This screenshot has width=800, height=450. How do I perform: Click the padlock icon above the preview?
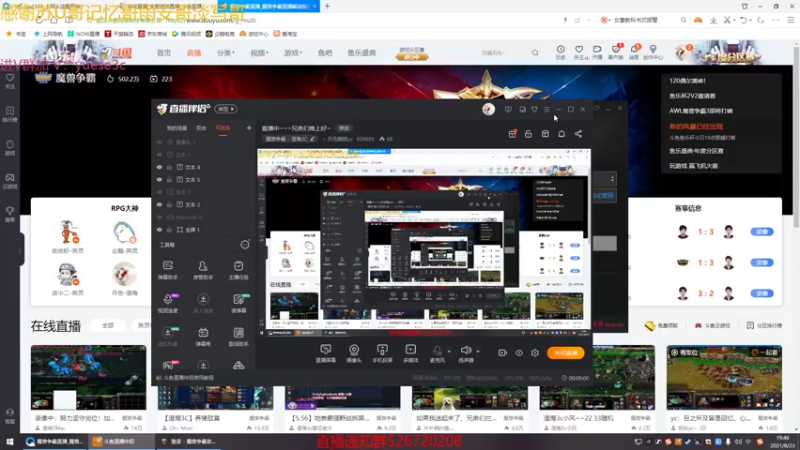pyautogui.click(x=528, y=134)
